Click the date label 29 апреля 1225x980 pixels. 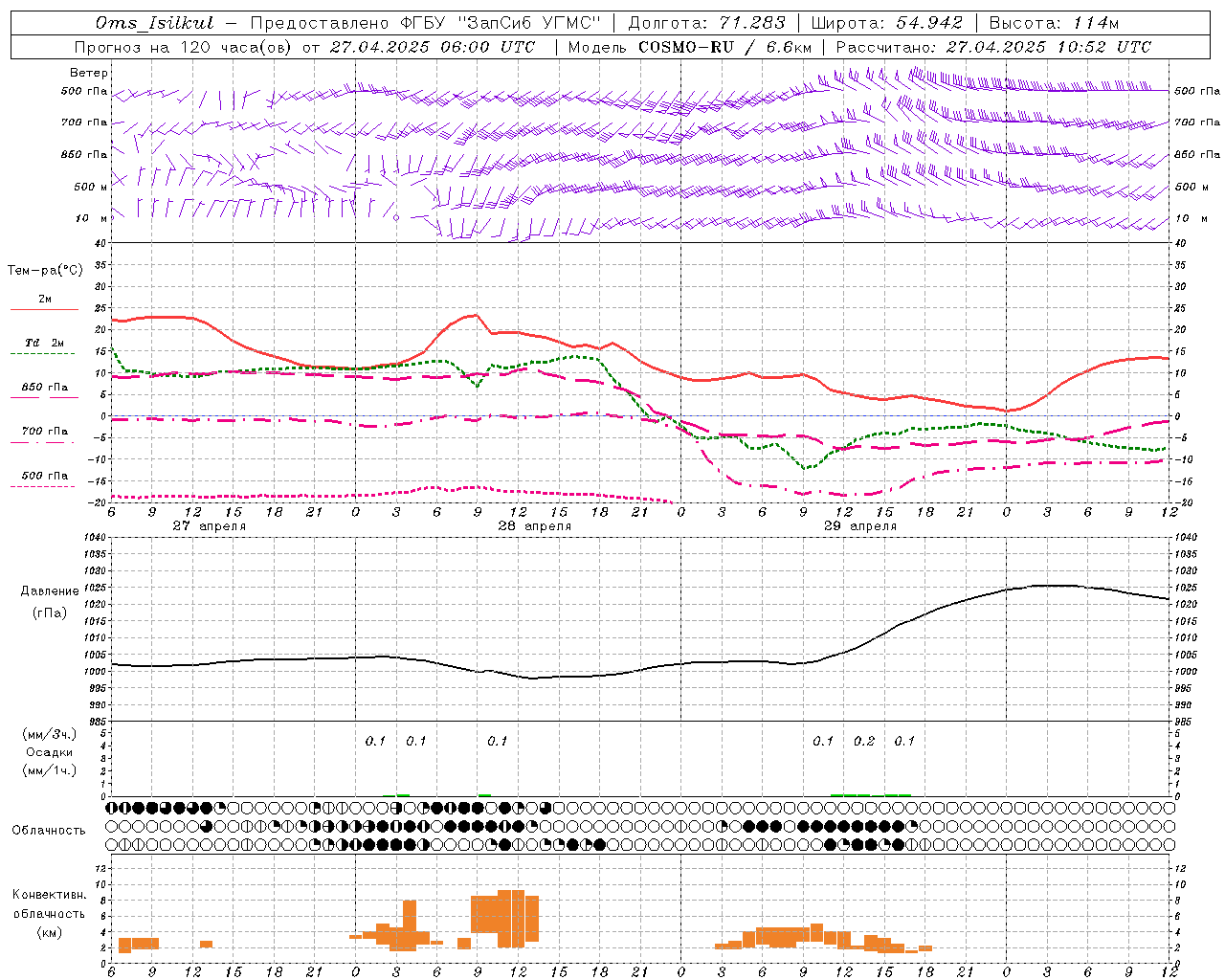click(860, 526)
